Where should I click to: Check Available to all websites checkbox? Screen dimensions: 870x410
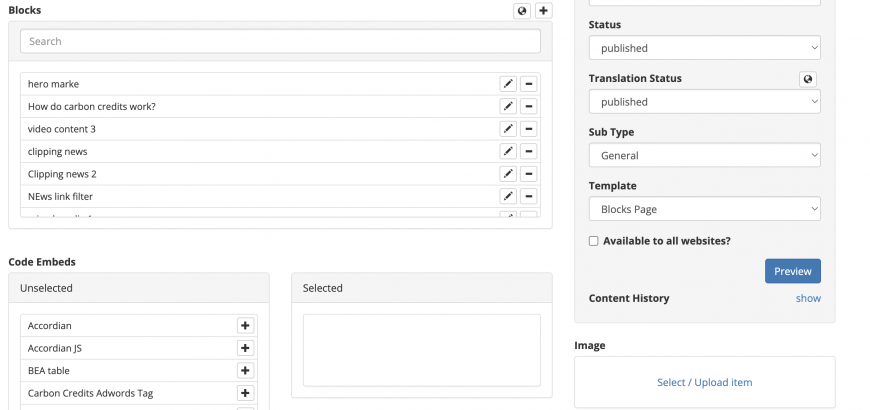pyautogui.click(x=594, y=241)
